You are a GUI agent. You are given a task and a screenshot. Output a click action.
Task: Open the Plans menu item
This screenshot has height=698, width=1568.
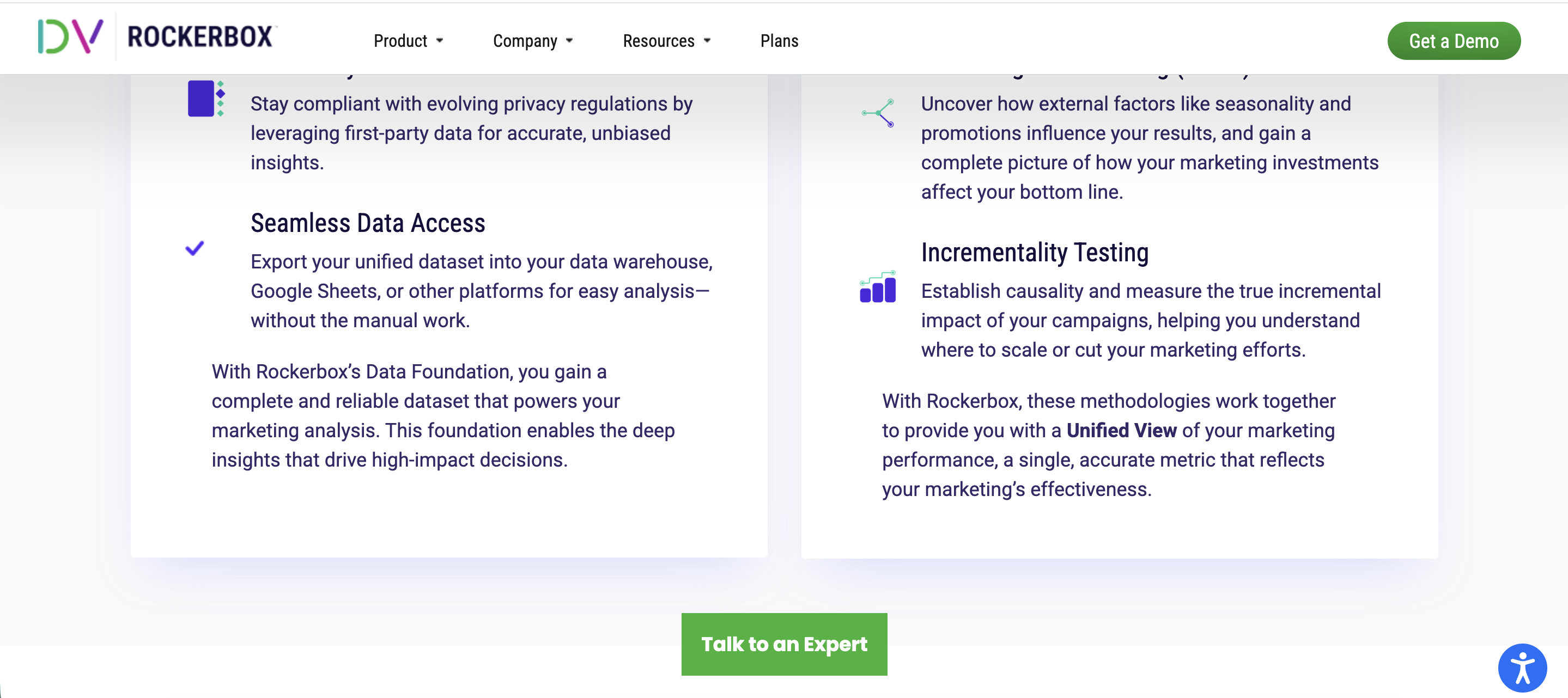[x=779, y=41]
